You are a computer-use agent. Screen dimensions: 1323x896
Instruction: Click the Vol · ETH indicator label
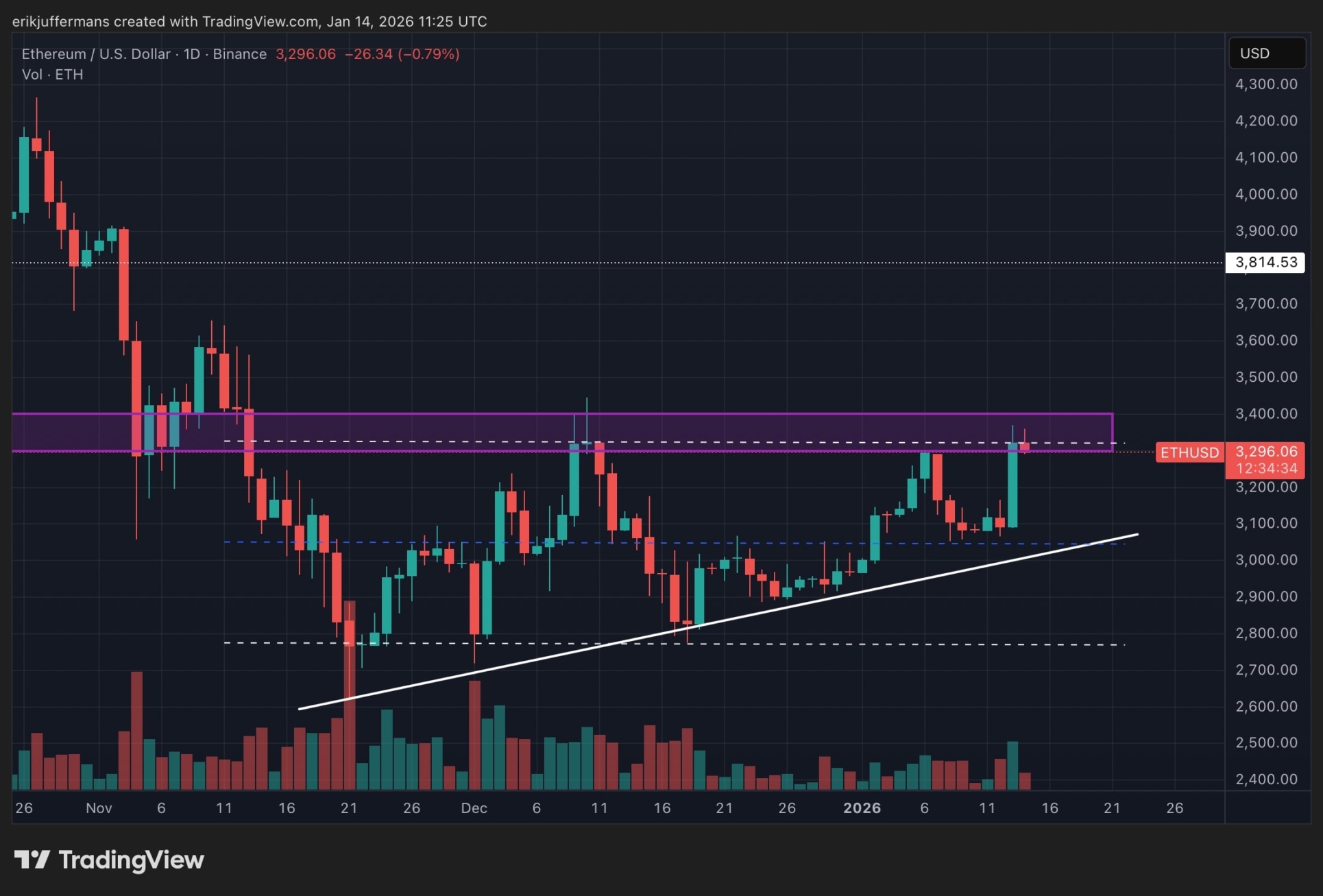[52, 75]
